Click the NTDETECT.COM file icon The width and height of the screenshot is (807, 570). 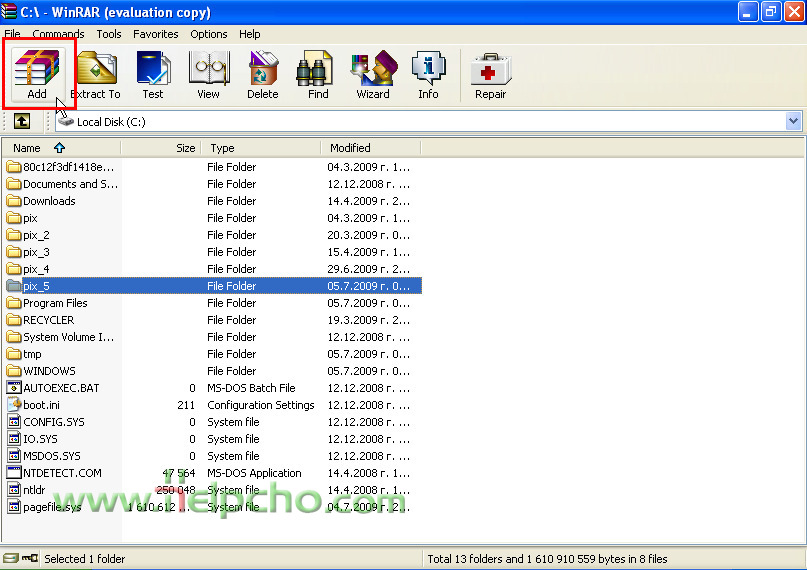(14, 473)
